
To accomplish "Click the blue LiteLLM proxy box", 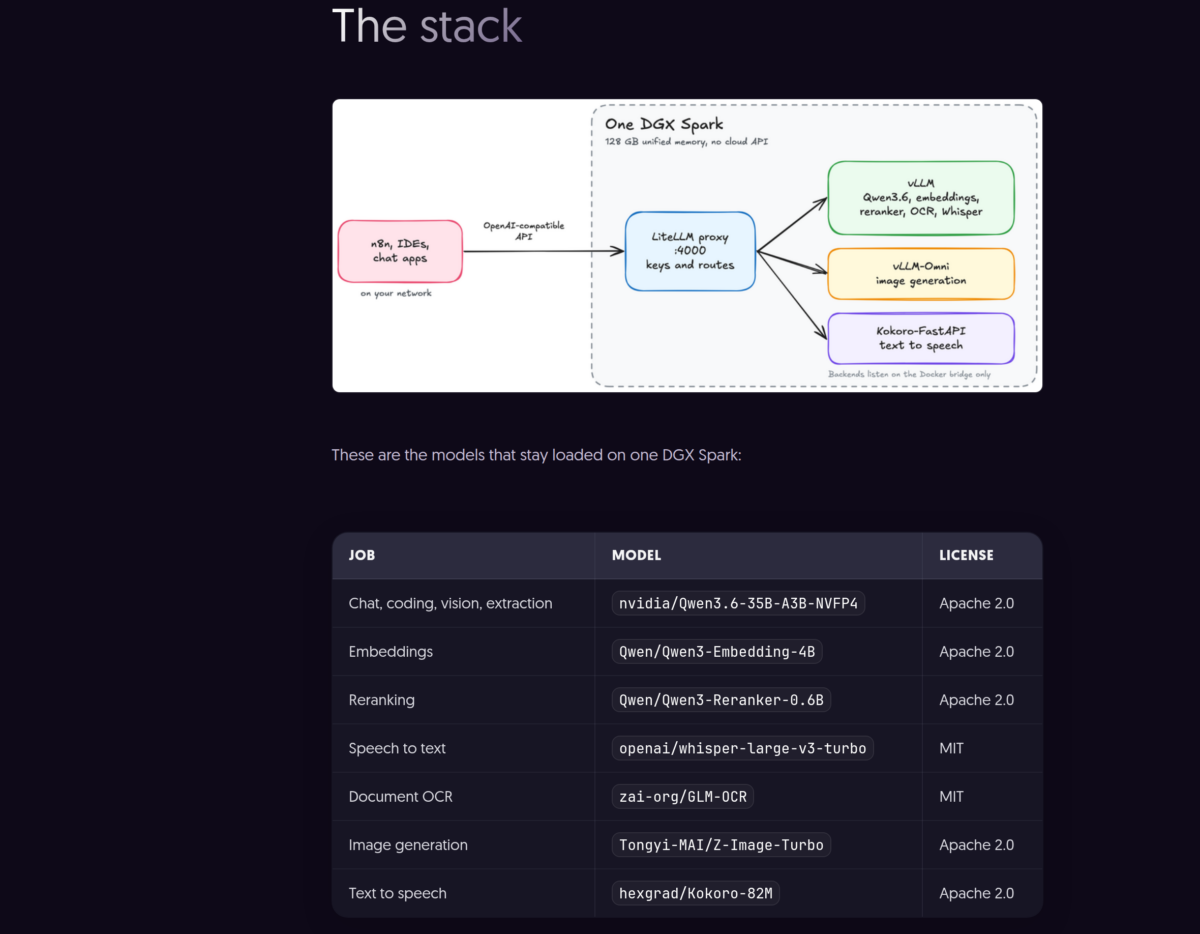I will click(689, 251).
